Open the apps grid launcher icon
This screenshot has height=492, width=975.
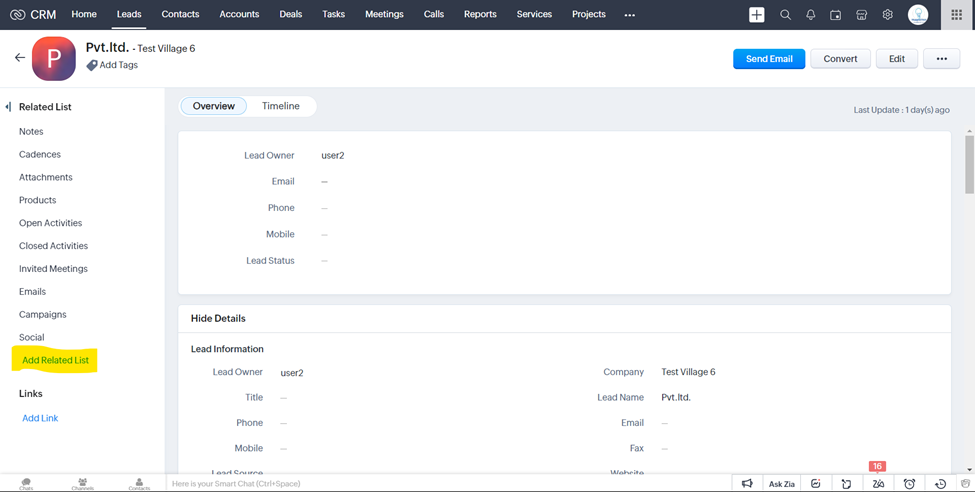coord(956,14)
